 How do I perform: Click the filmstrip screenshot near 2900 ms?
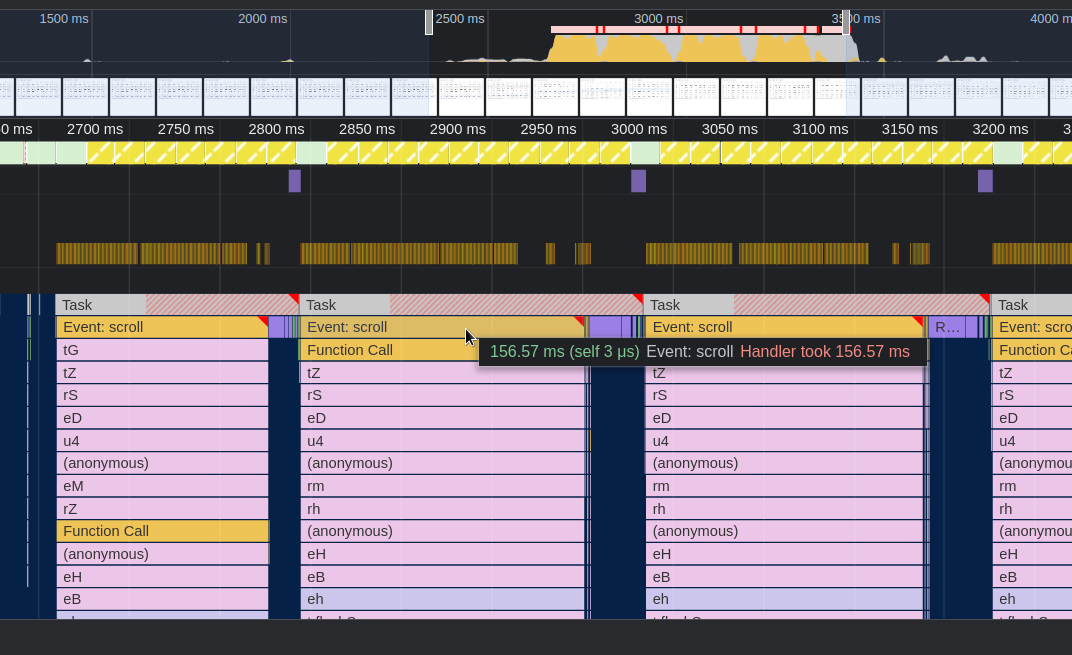(460, 95)
